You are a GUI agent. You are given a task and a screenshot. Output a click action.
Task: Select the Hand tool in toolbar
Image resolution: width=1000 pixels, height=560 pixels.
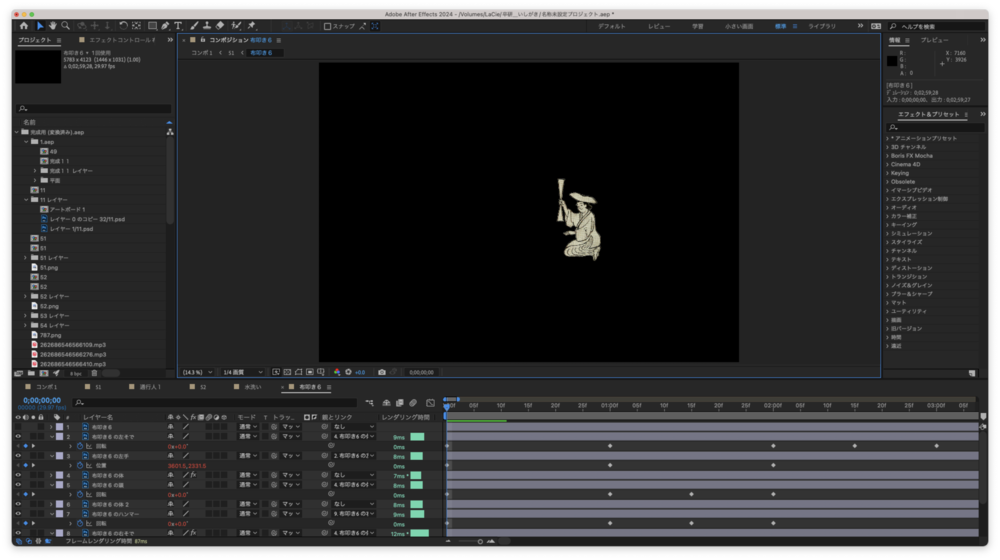point(53,26)
